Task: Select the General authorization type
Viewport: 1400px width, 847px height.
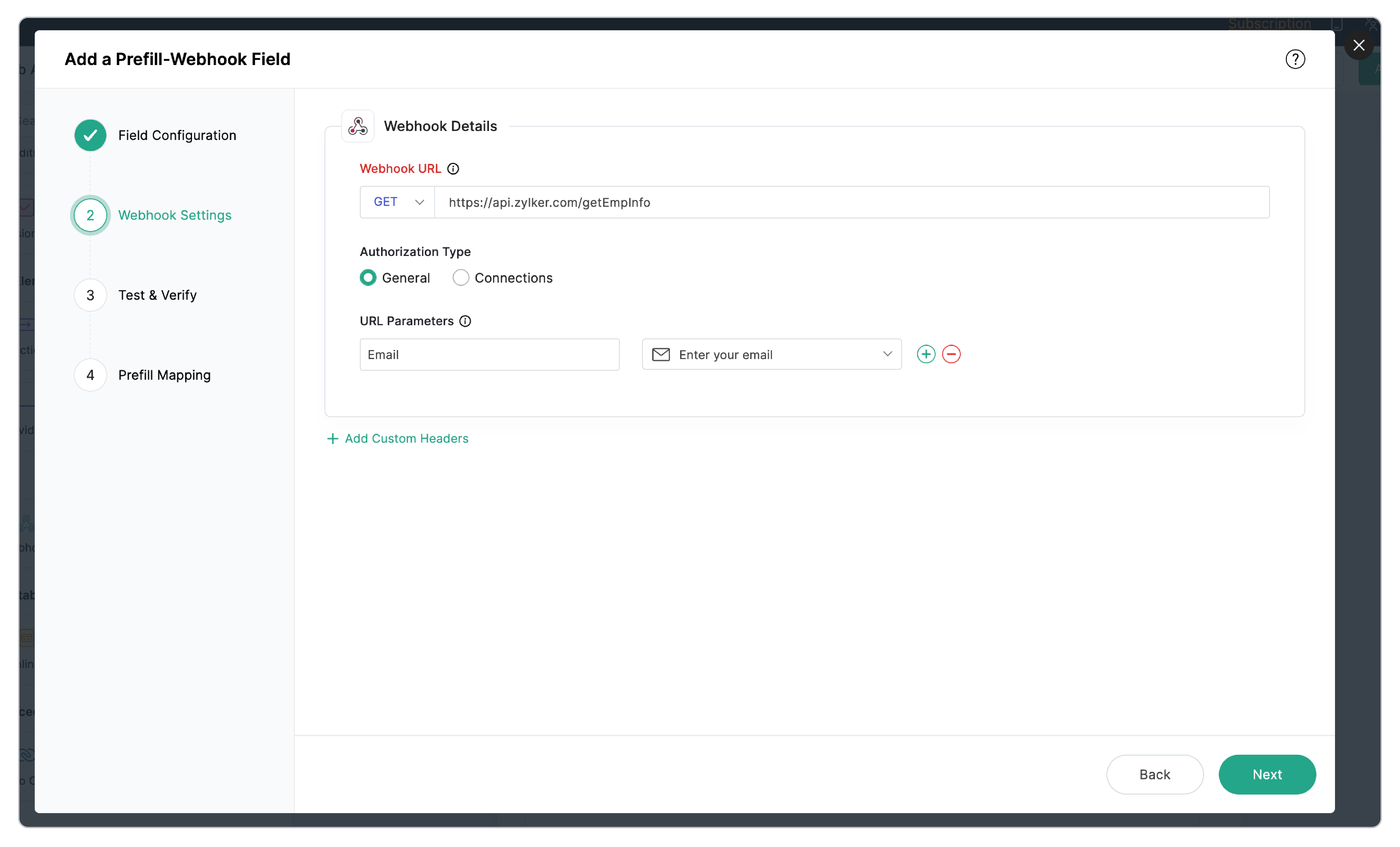Action: point(368,278)
